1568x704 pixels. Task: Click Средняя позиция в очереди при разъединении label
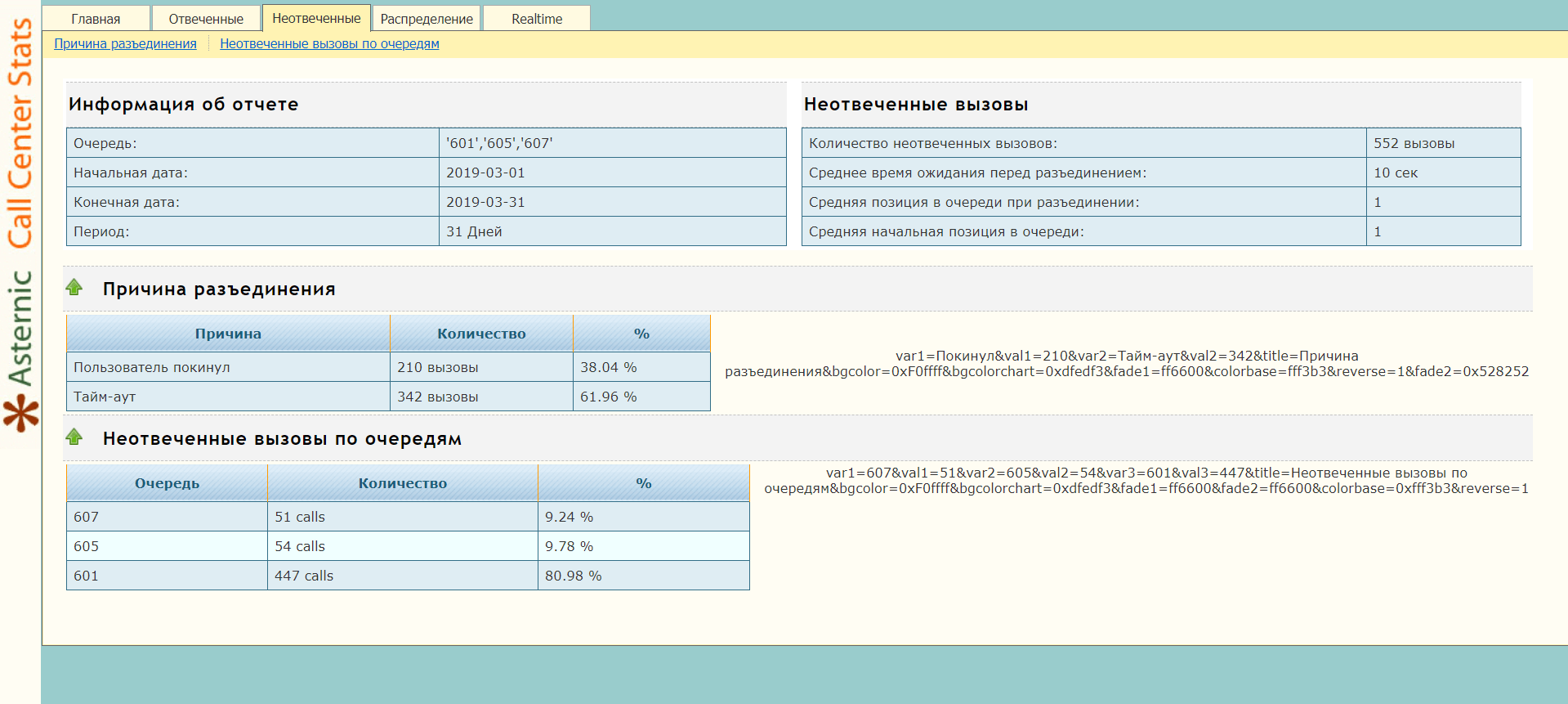coord(974,202)
